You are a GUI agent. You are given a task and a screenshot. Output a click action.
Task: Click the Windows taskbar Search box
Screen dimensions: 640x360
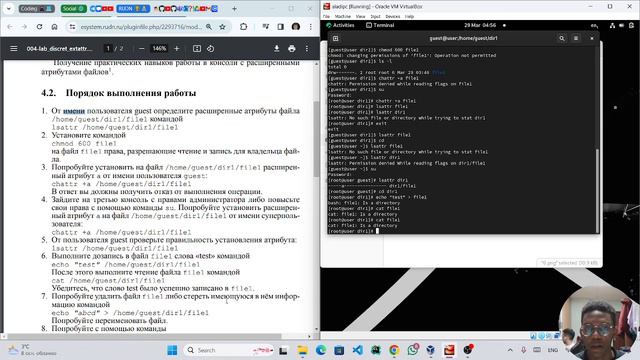click(229, 350)
